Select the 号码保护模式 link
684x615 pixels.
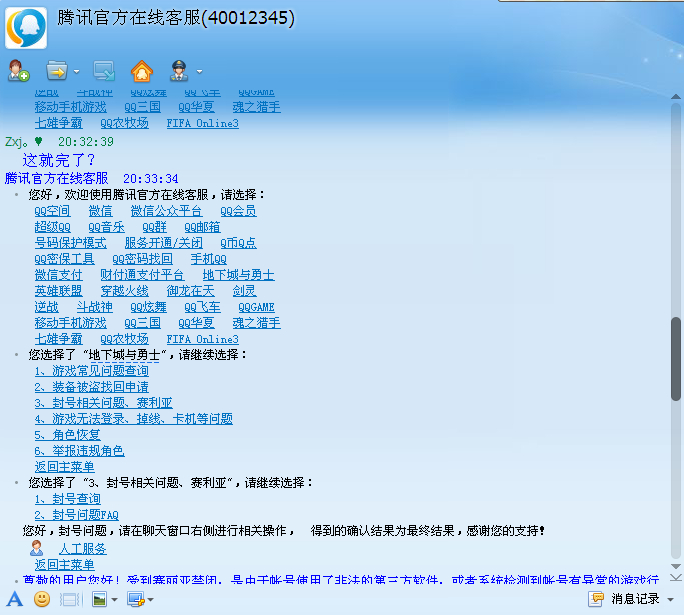tap(70, 243)
